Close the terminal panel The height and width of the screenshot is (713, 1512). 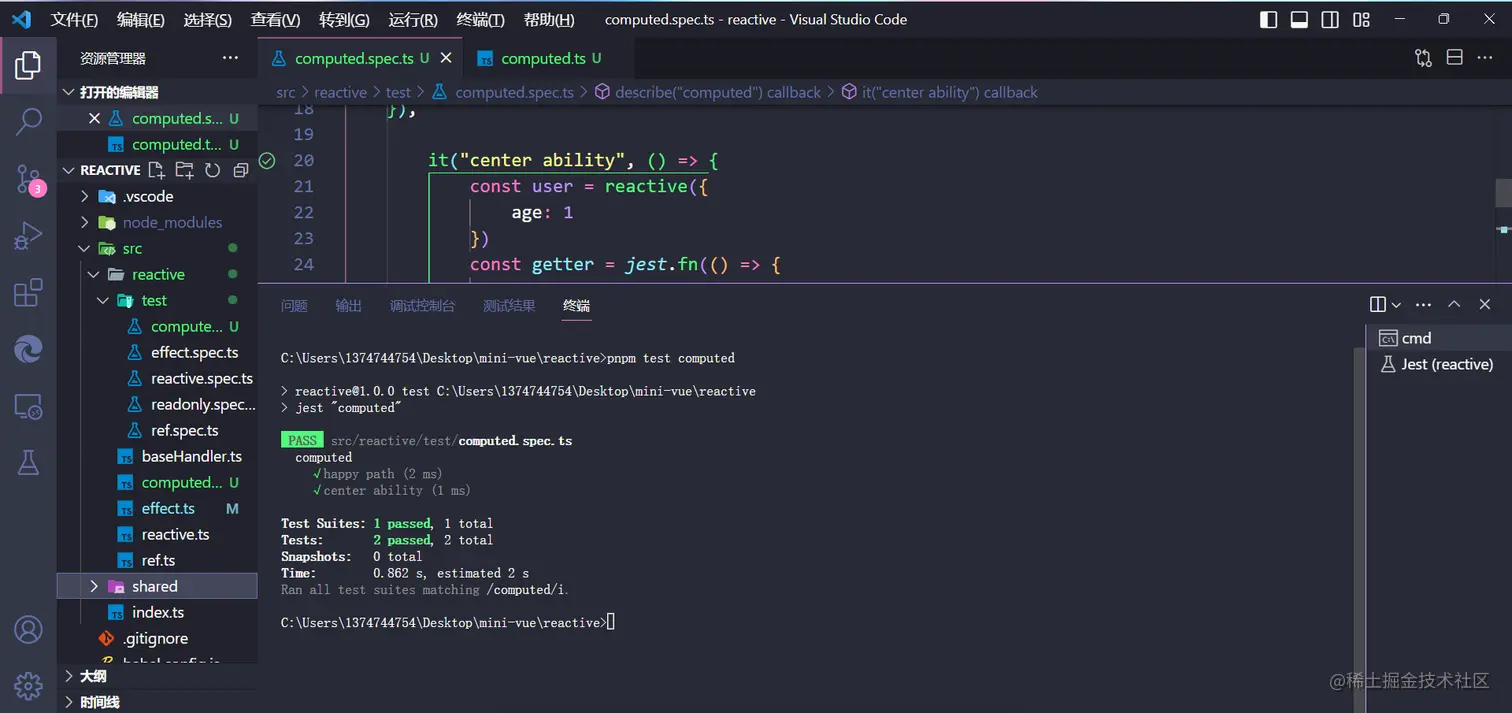click(1485, 305)
